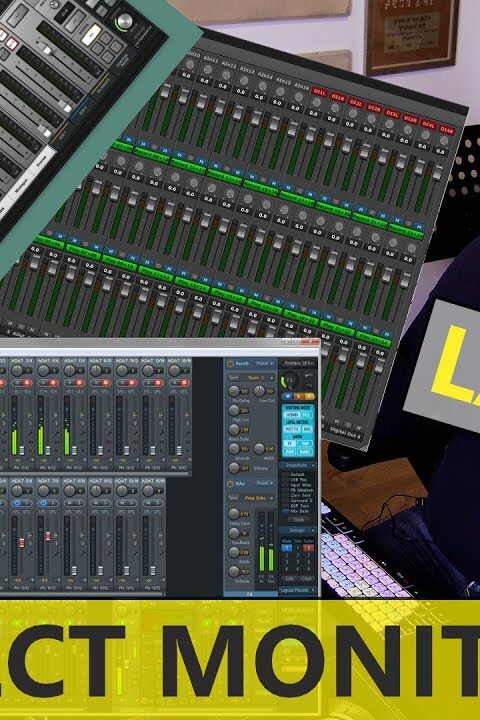The width and height of the screenshot is (480, 720).
Task: Toggle the Names view option
Action: [x=305, y=452]
